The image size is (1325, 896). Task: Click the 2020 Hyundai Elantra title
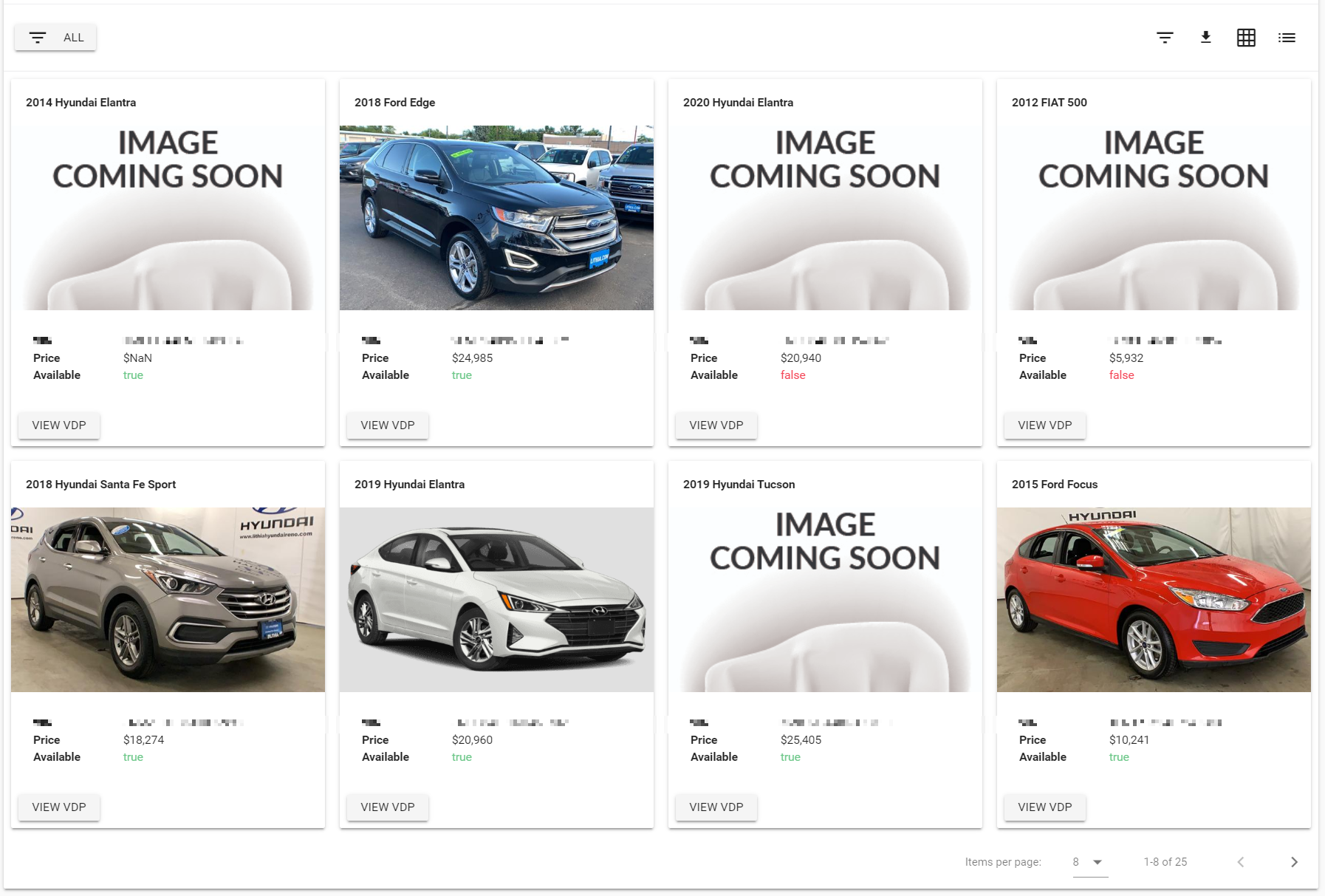[x=739, y=103]
